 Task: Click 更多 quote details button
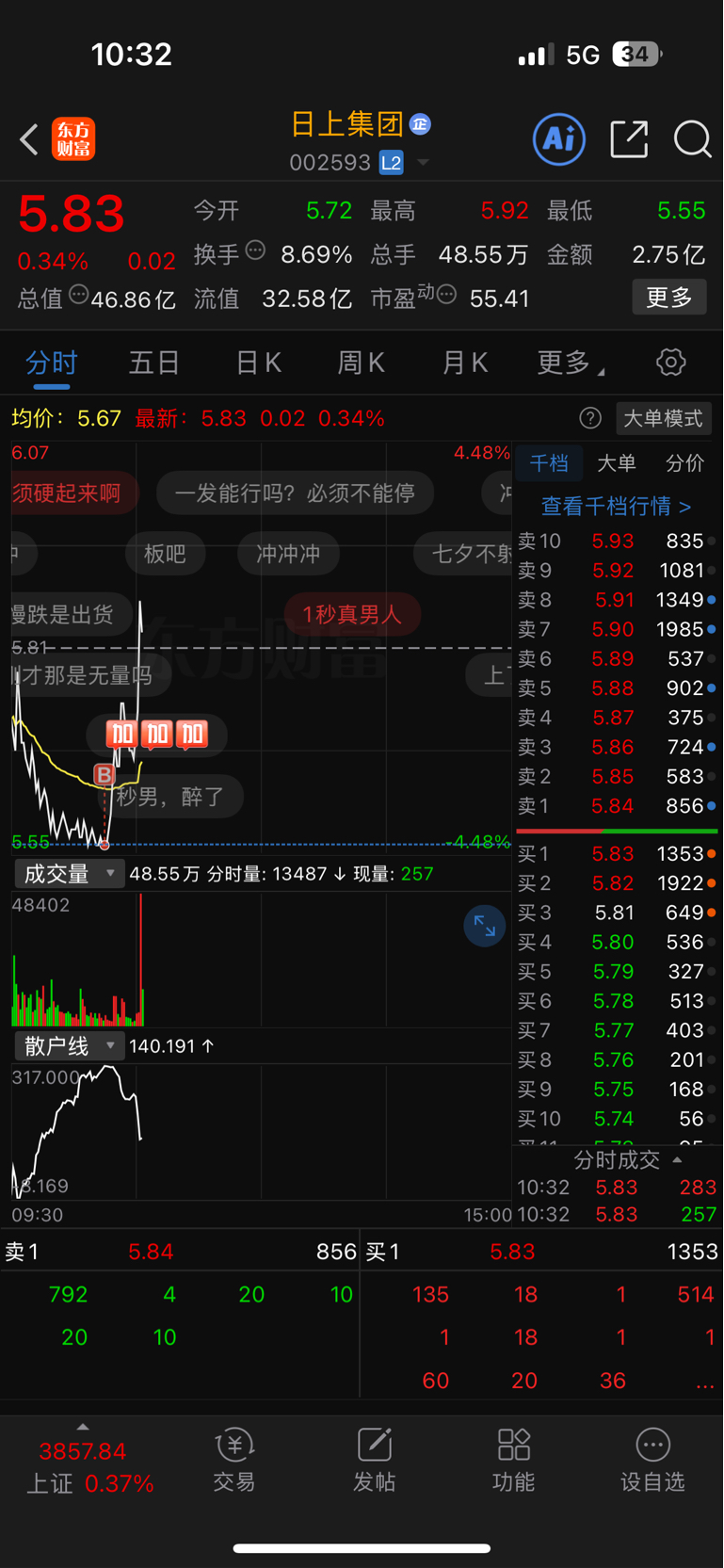click(669, 298)
